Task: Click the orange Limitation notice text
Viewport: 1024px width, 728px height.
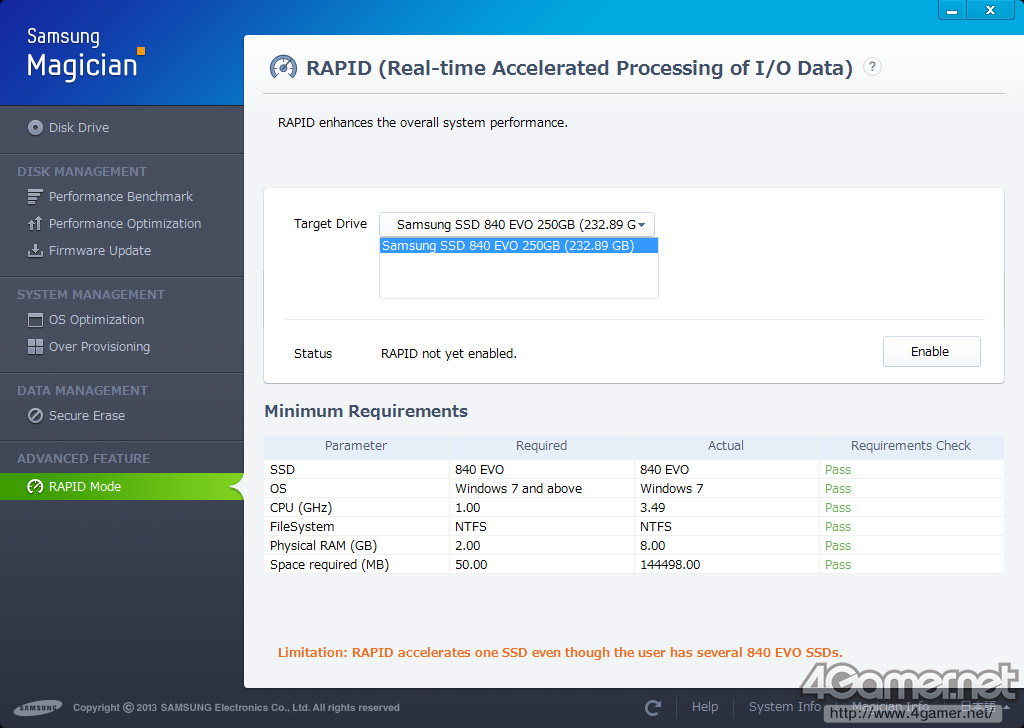Action: 560,652
